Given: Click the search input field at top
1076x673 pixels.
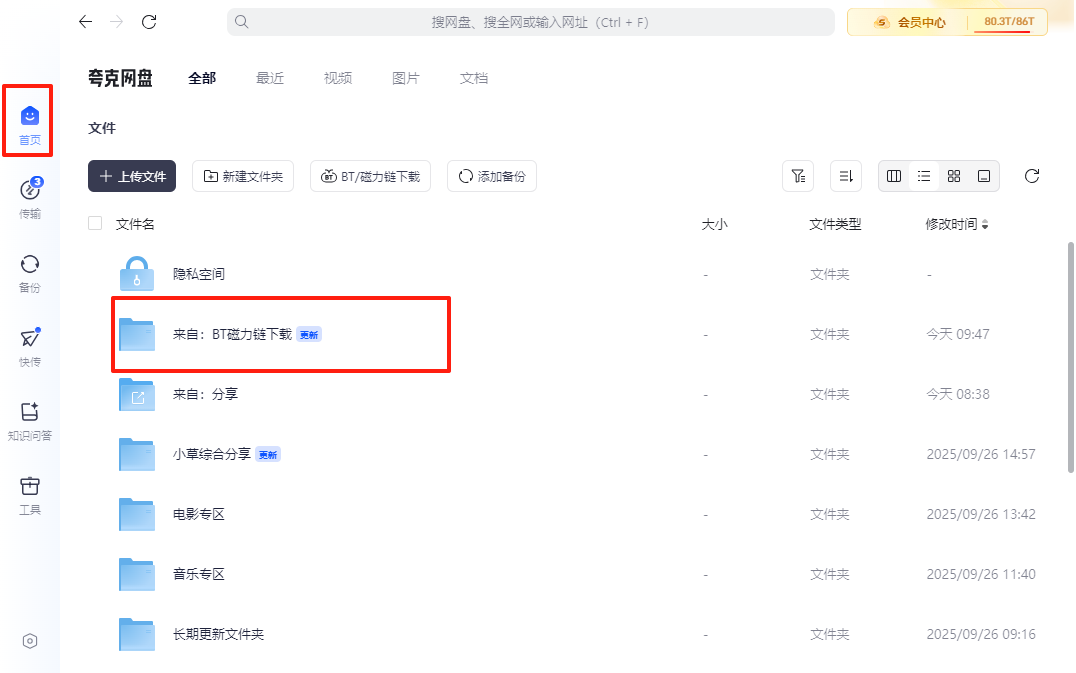Looking at the screenshot, I should 530,22.
